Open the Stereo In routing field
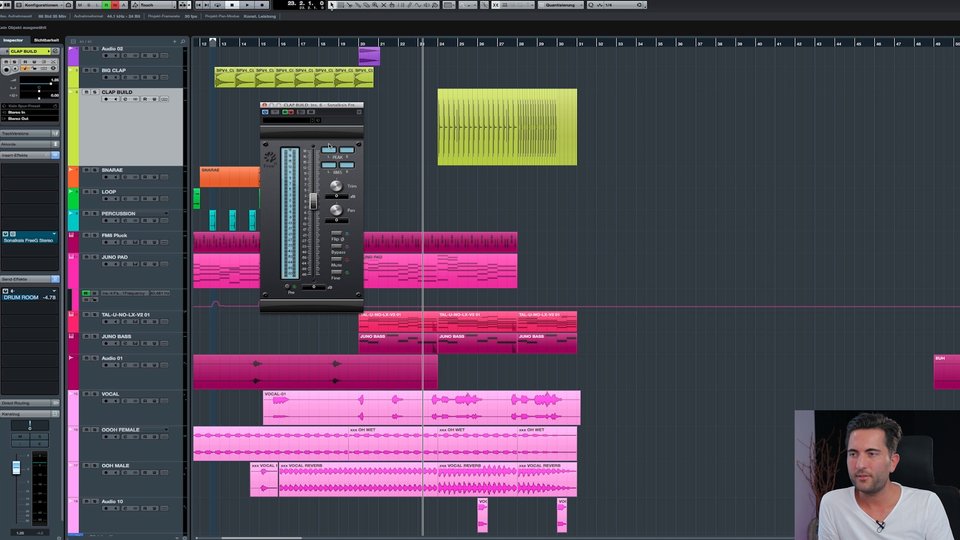The width and height of the screenshot is (960, 540). (29, 112)
